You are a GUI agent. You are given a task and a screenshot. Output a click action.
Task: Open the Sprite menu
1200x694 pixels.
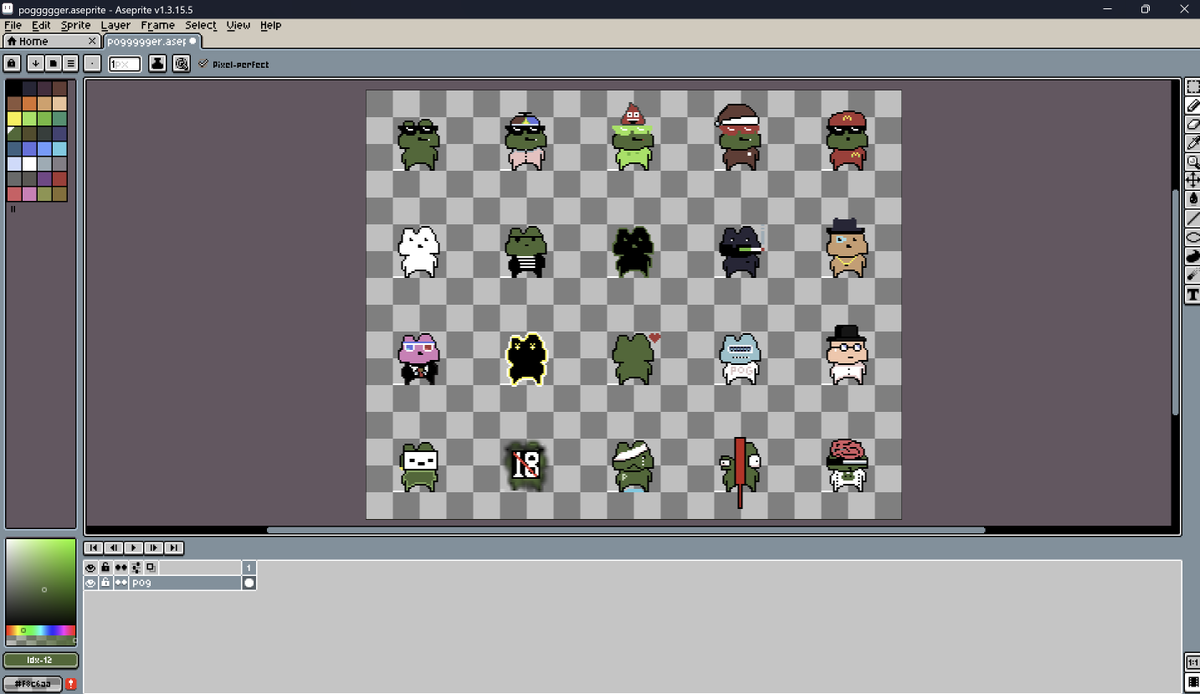pyautogui.click(x=76, y=25)
